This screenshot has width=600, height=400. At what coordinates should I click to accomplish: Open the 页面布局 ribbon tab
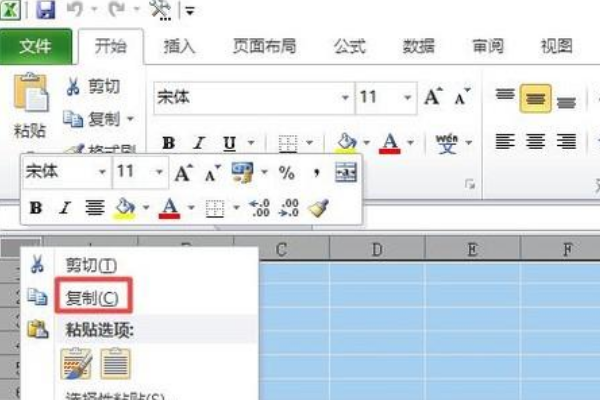(x=264, y=46)
